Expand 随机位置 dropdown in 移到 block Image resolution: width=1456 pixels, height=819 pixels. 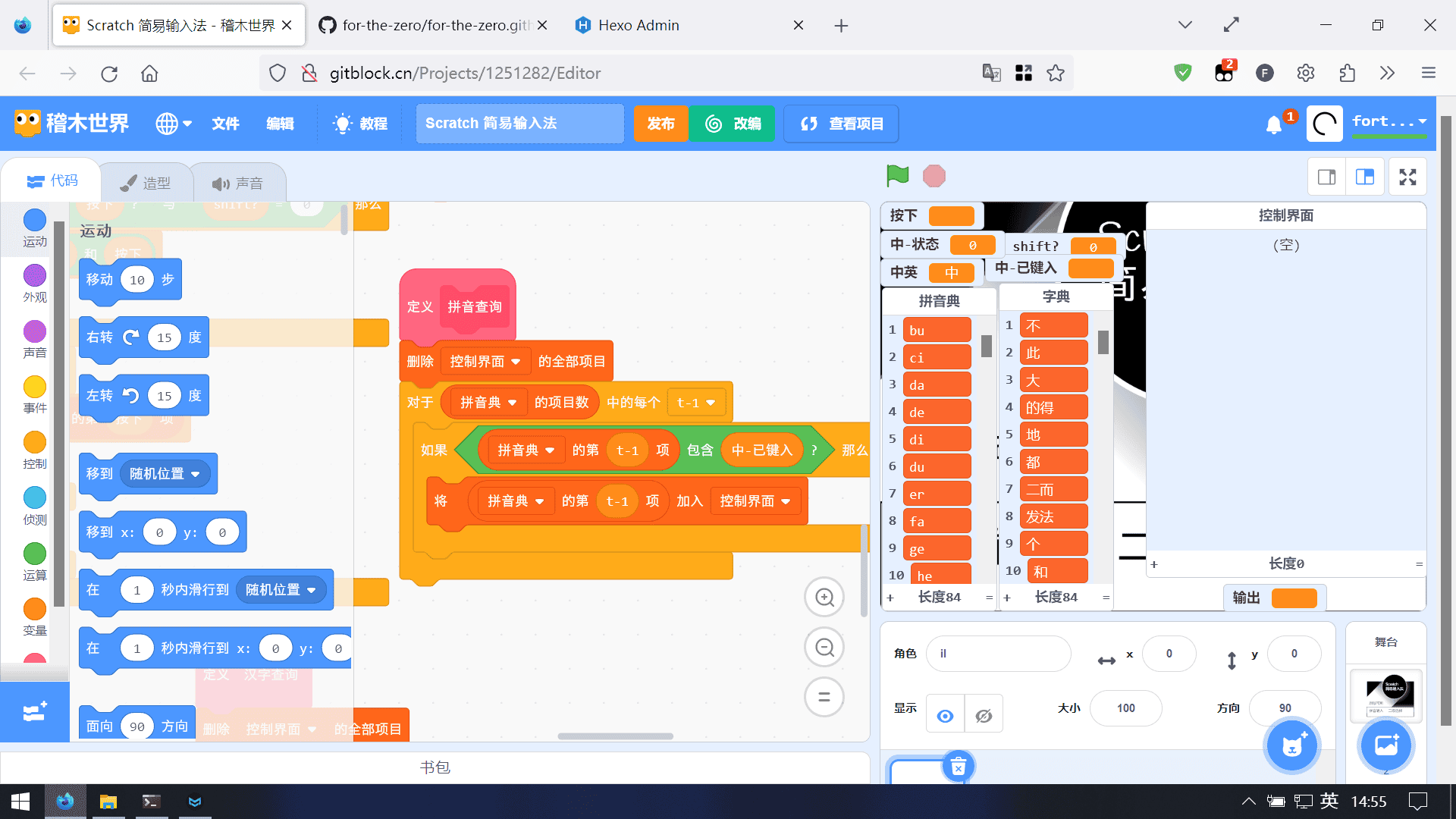click(x=195, y=474)
